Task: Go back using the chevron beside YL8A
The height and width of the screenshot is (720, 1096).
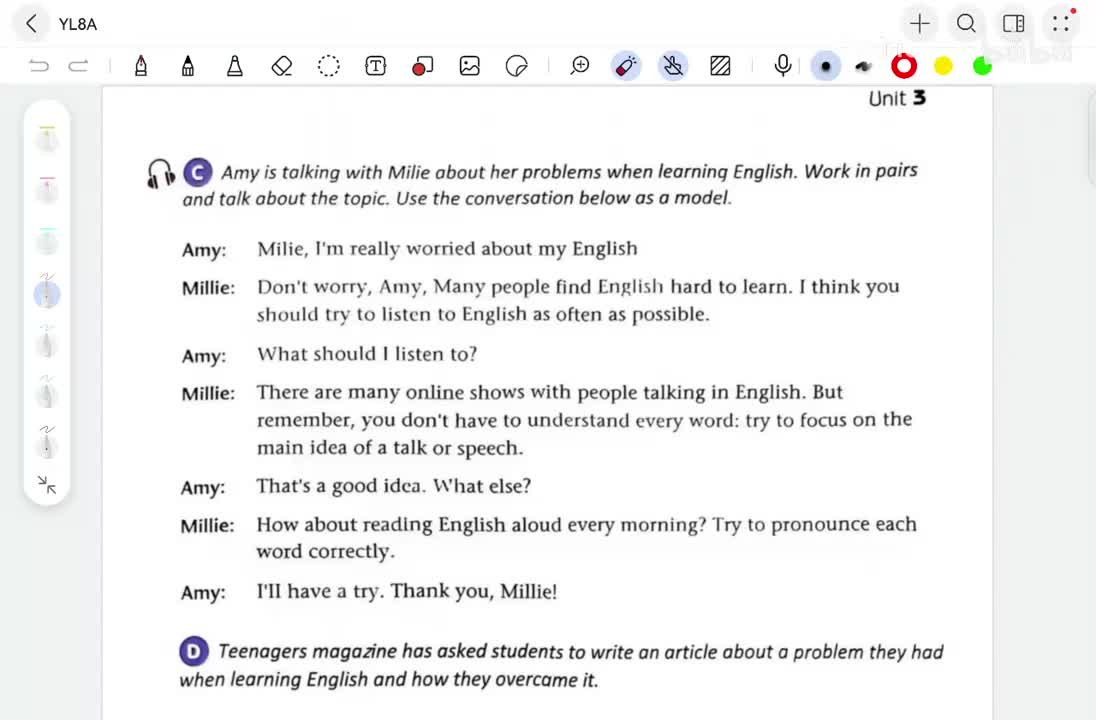Action: 31,24
